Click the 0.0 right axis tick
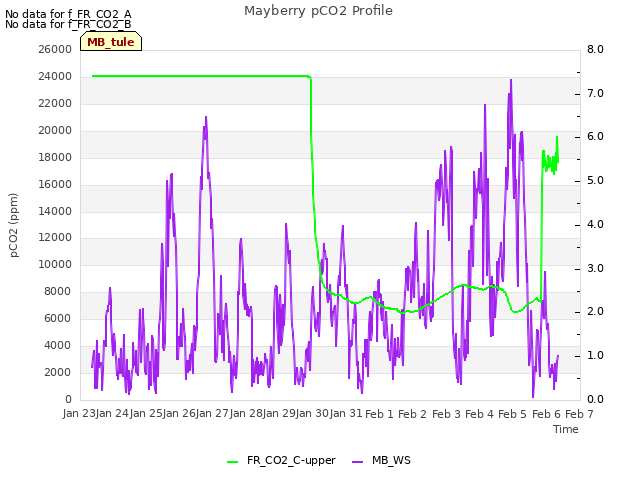The width and height of the screenshot is (640, 480). (595, 399)
